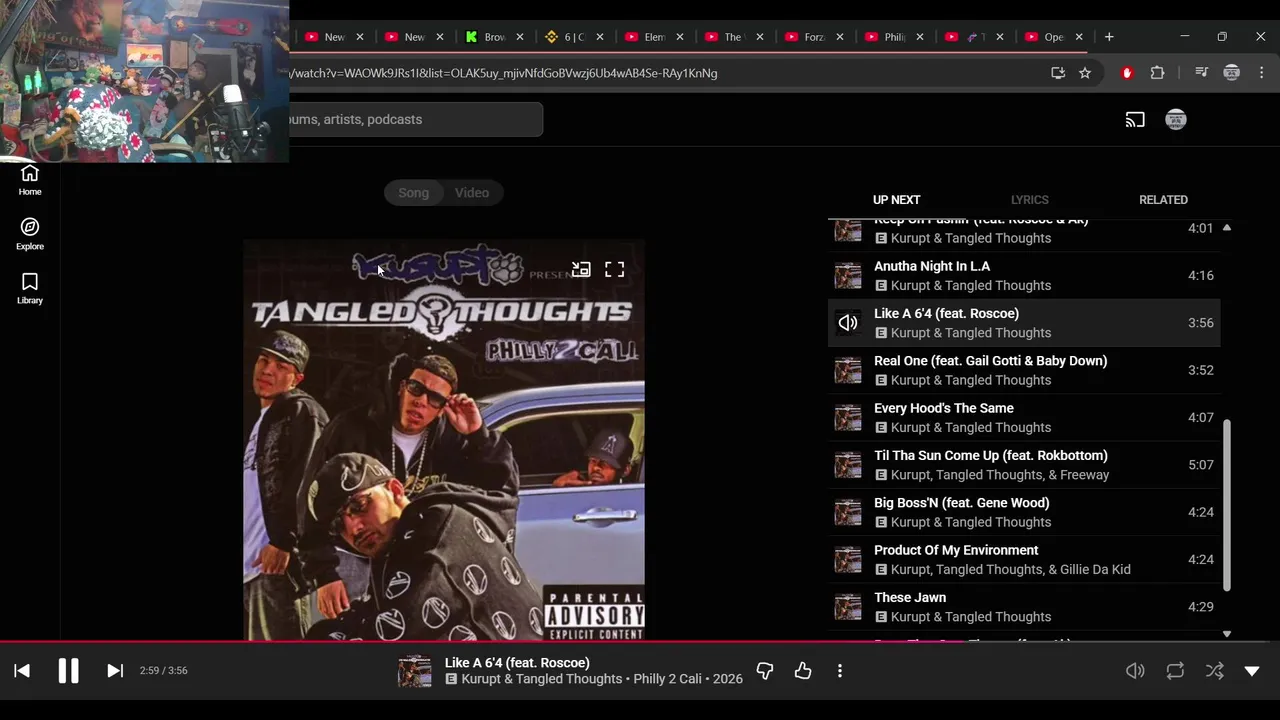Screen dimensions: 1280x720
Task: Open the red ad-blocker extension icon
Action: point(1127,73)
